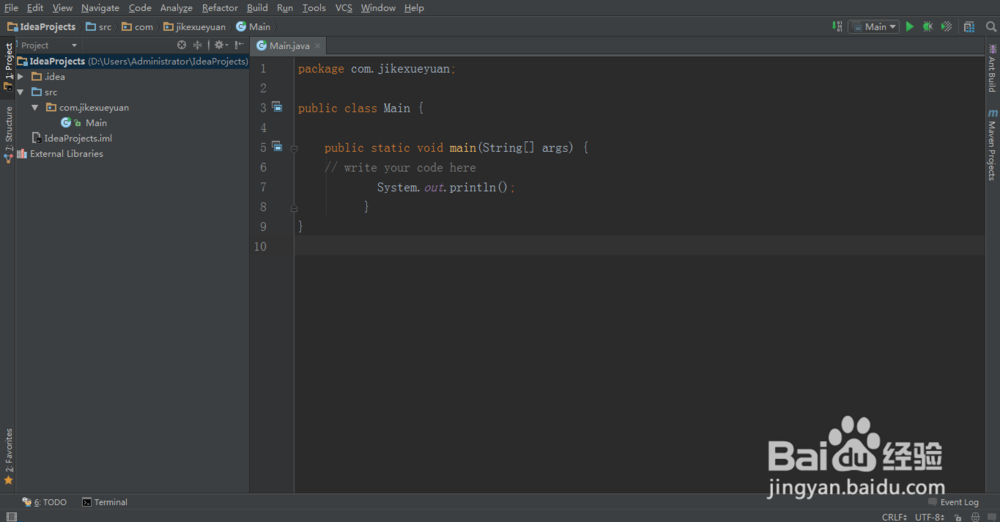Change the CRLF line separator
The width and height of the screenshot is (1000, 522).
click(894, 517)
